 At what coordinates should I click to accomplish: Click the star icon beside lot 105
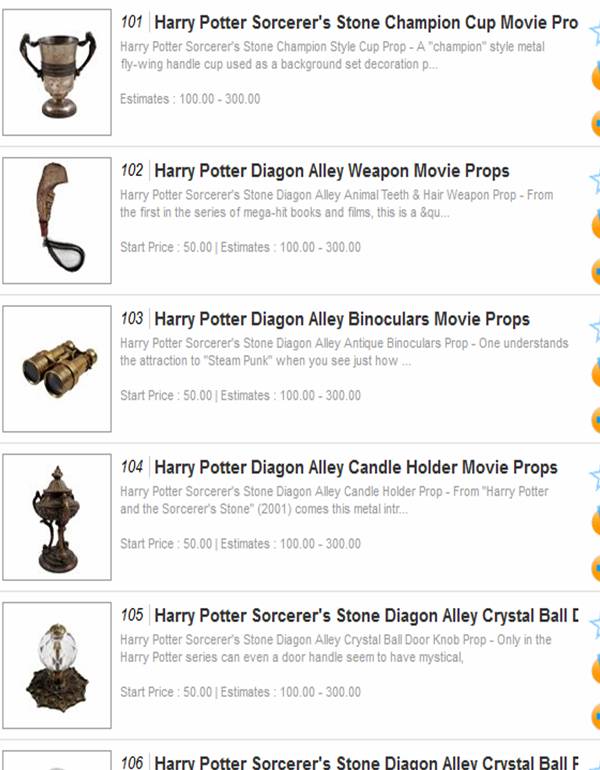595,627
